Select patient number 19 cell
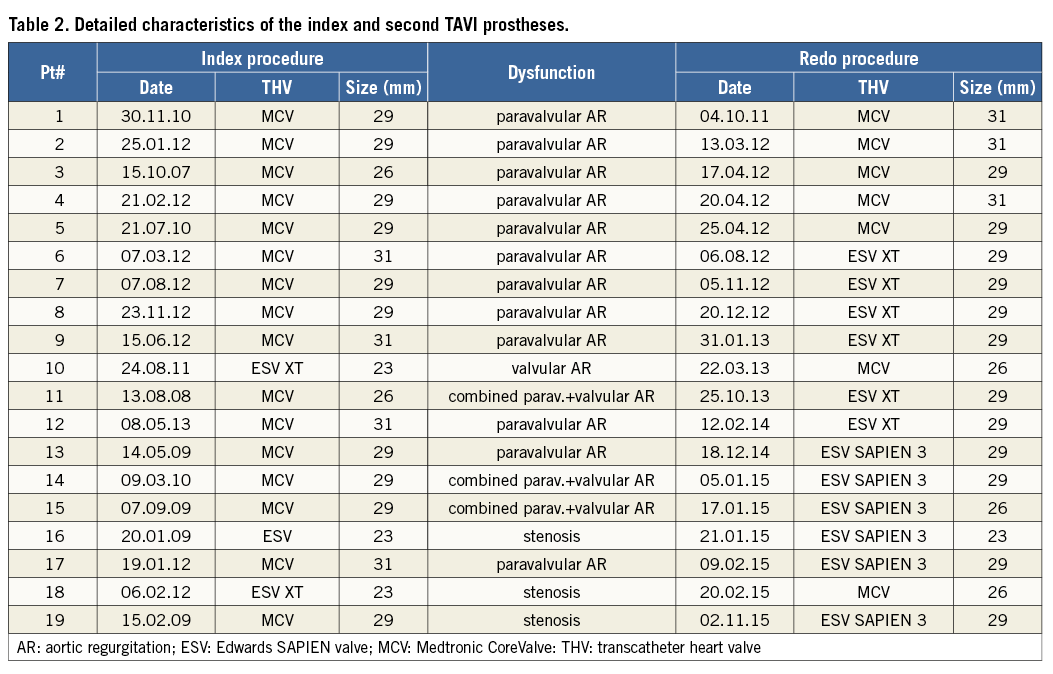 (x=52, y=620)
